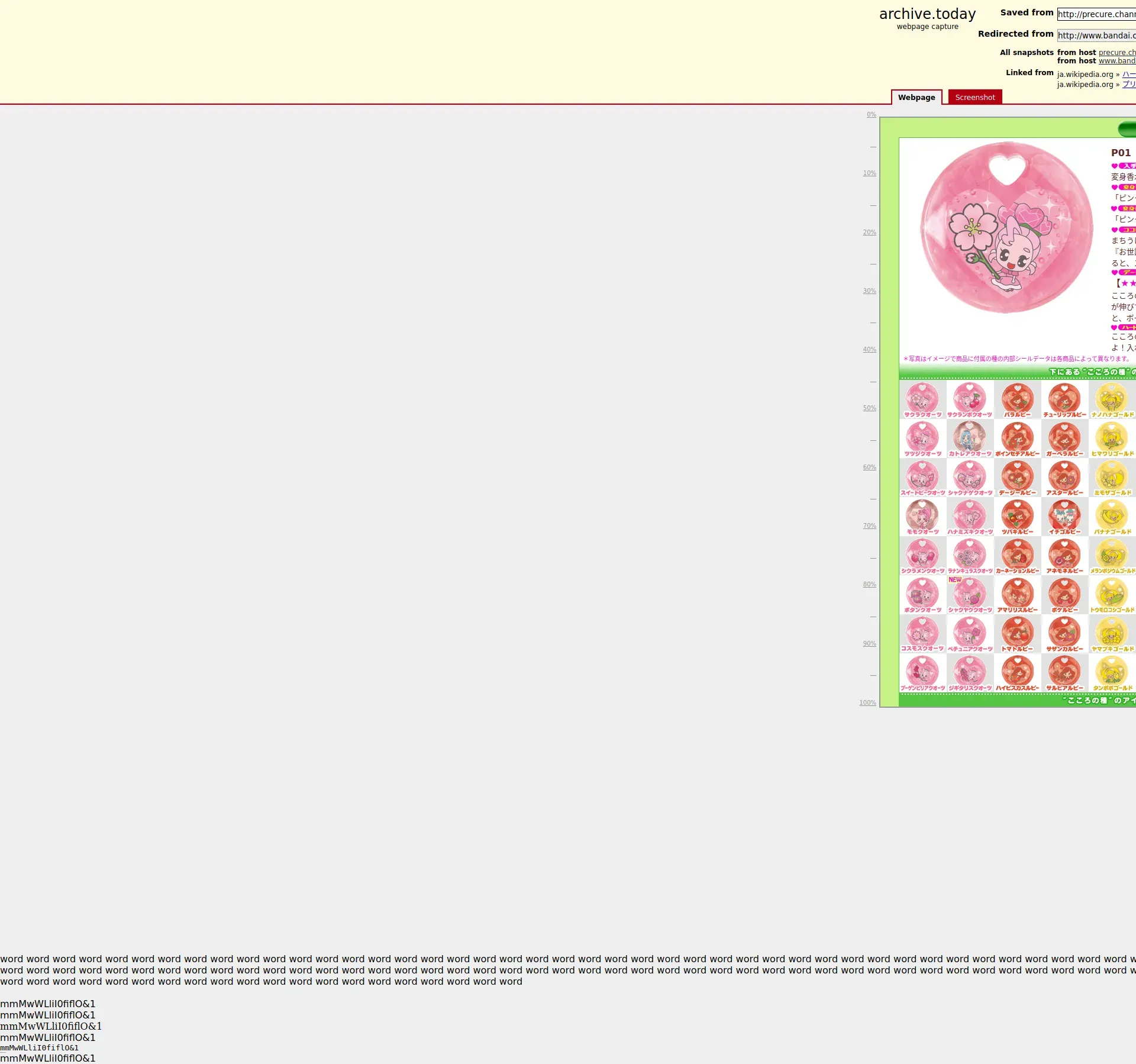Image resolution: width=1136 pixels, height=1064 pixels.
Task: Choose the コスモスクオーツ seed icon
Action: [922, 633]
